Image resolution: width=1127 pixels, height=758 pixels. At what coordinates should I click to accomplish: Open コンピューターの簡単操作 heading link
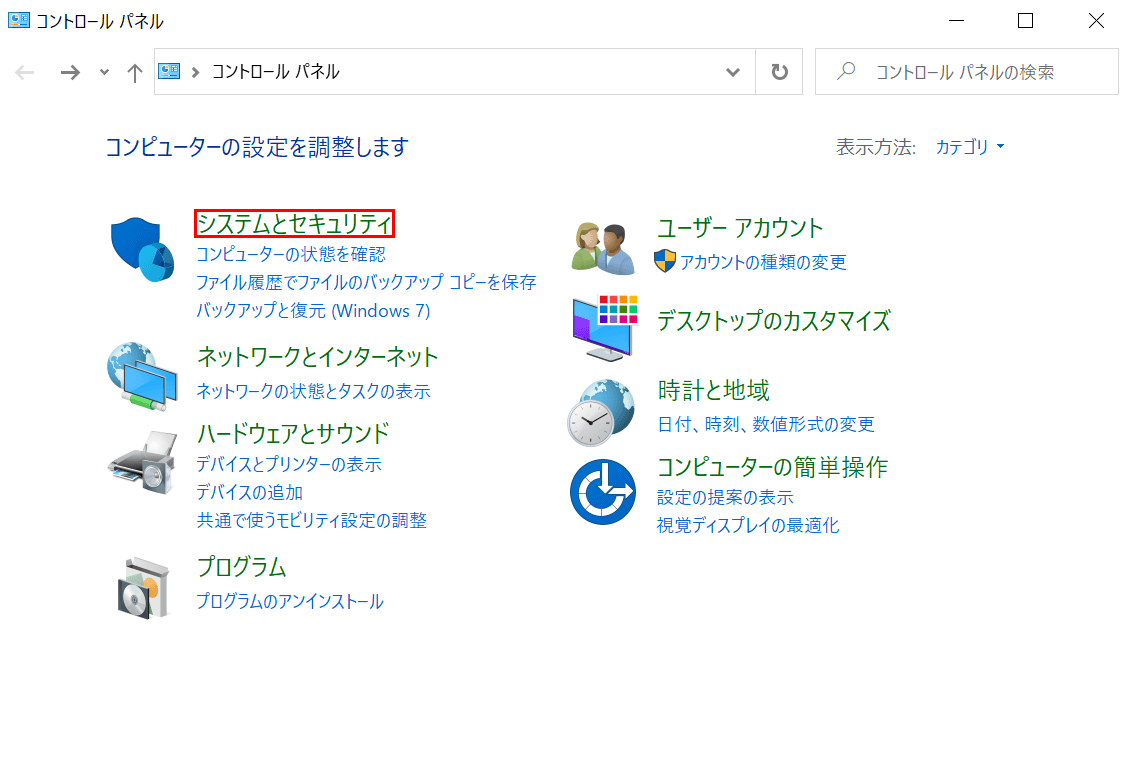pos(773,467)
